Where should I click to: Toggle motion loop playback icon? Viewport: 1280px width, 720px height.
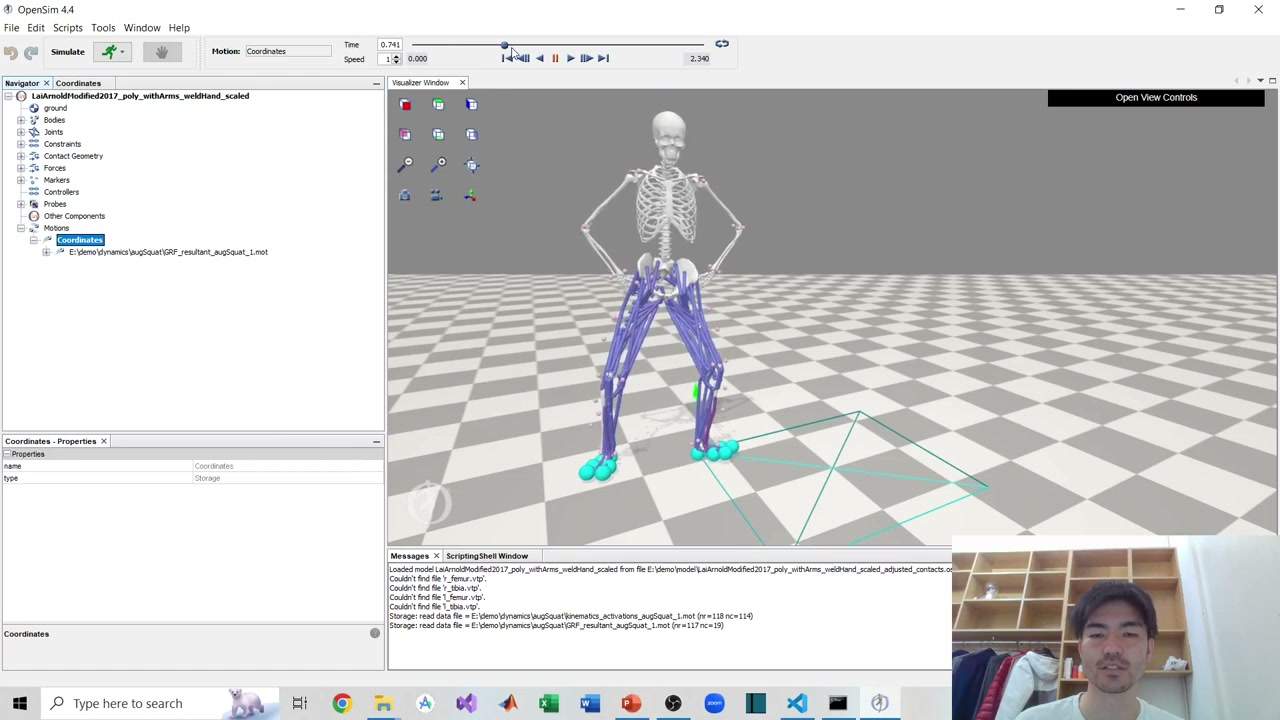tap(721, 44)
